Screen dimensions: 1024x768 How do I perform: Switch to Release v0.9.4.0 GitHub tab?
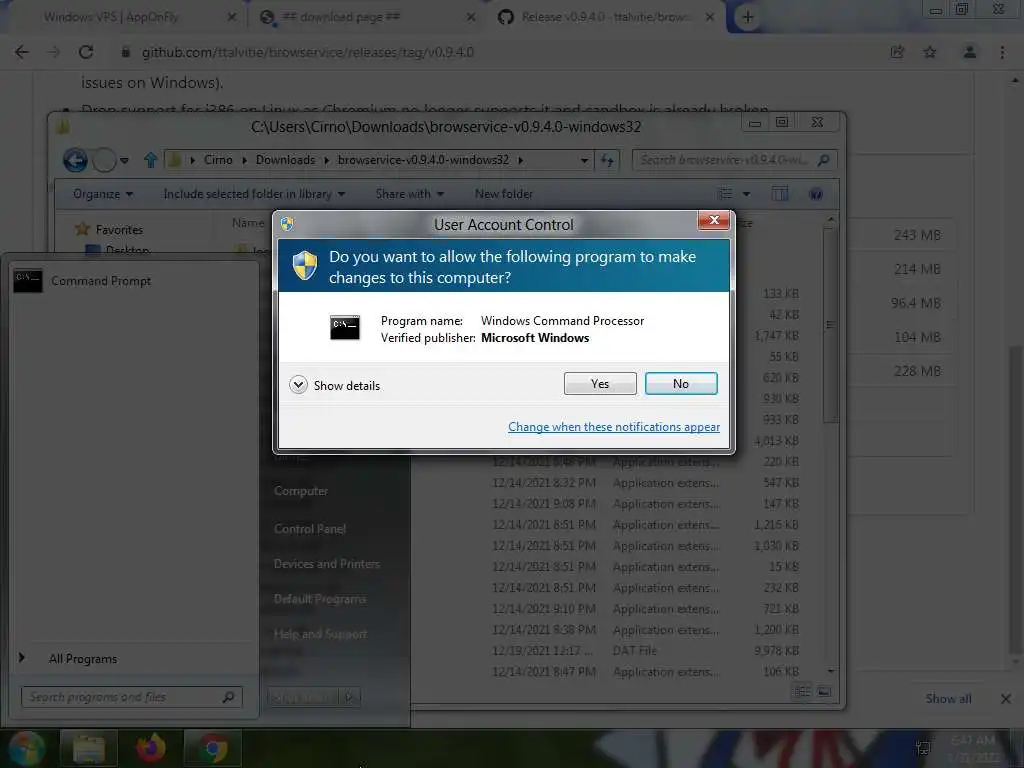(605, 17)
